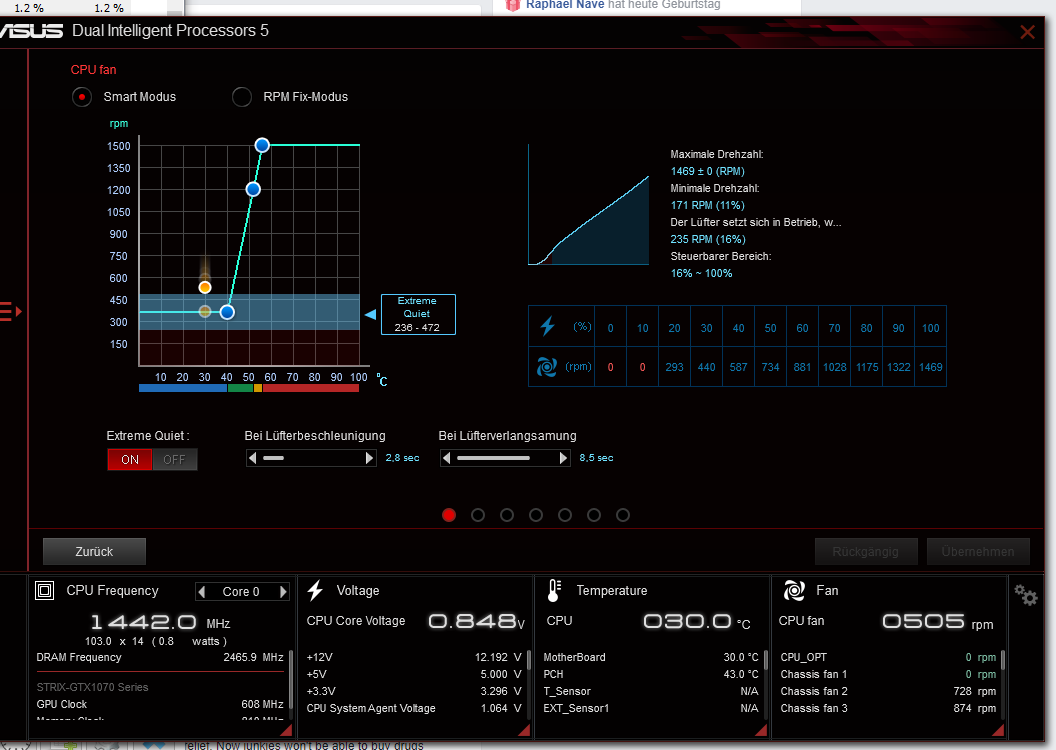Select previous core with left arrow
This screenshot has height=750, width=1056.
(x=201, y=592)
